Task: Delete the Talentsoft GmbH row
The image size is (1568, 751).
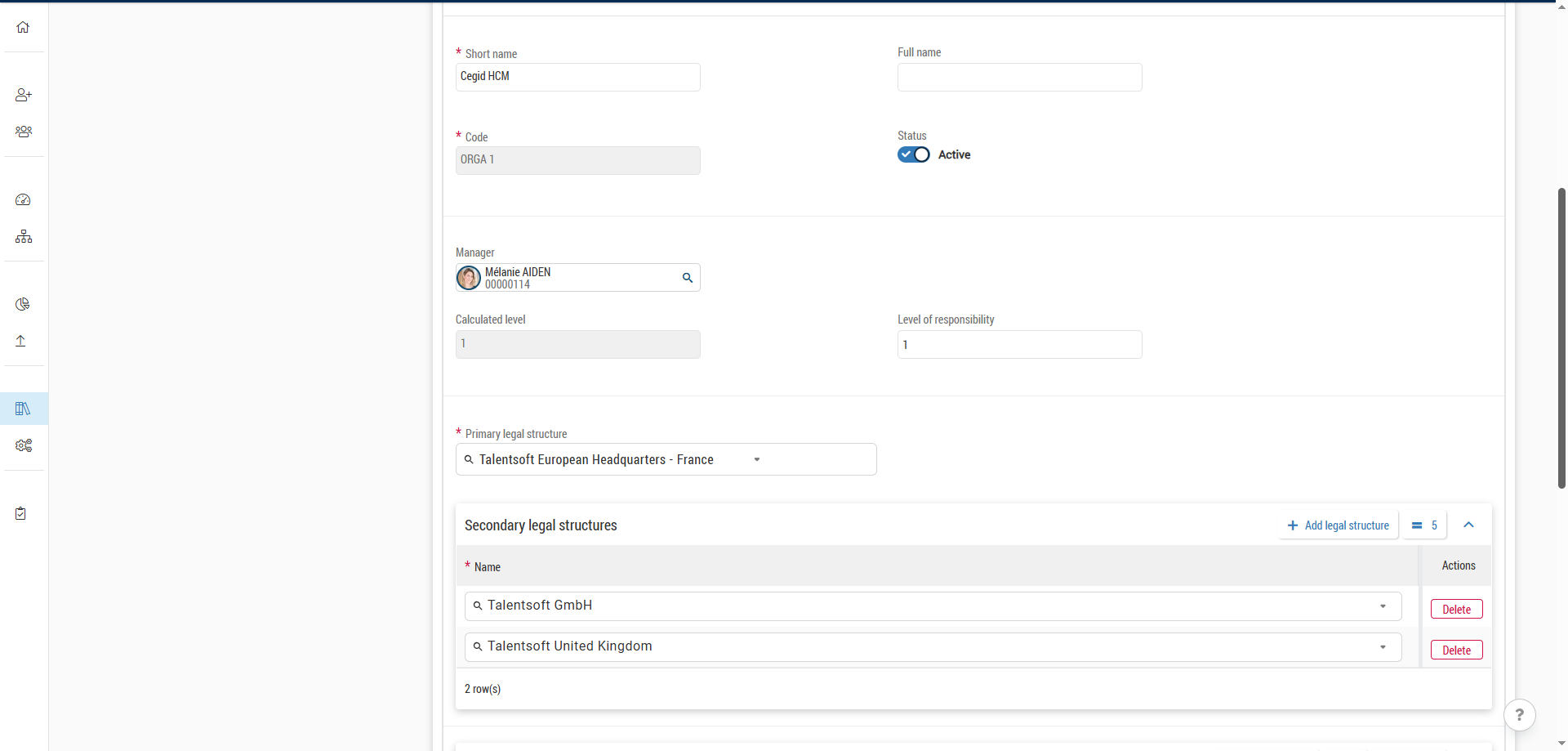Action: coord(1456,610)
